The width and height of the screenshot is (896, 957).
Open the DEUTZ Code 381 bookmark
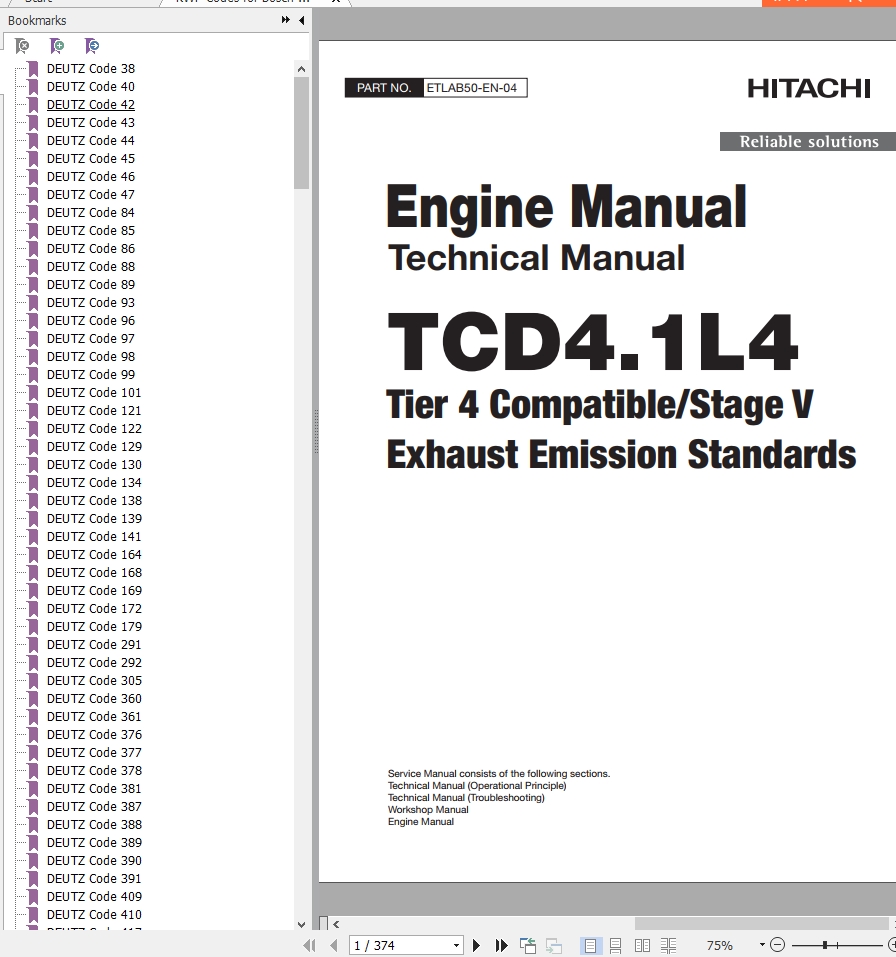[x=94, y=789]
